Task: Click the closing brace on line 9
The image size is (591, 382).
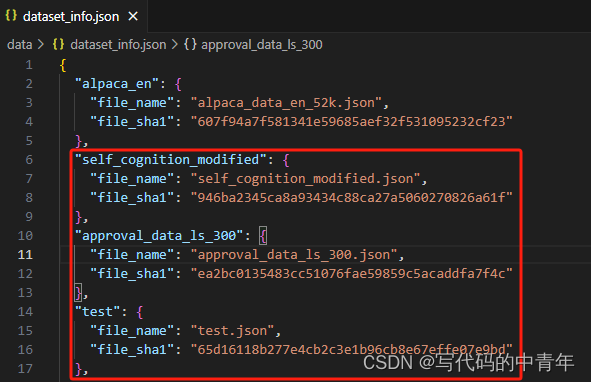Action: [78, 217]
